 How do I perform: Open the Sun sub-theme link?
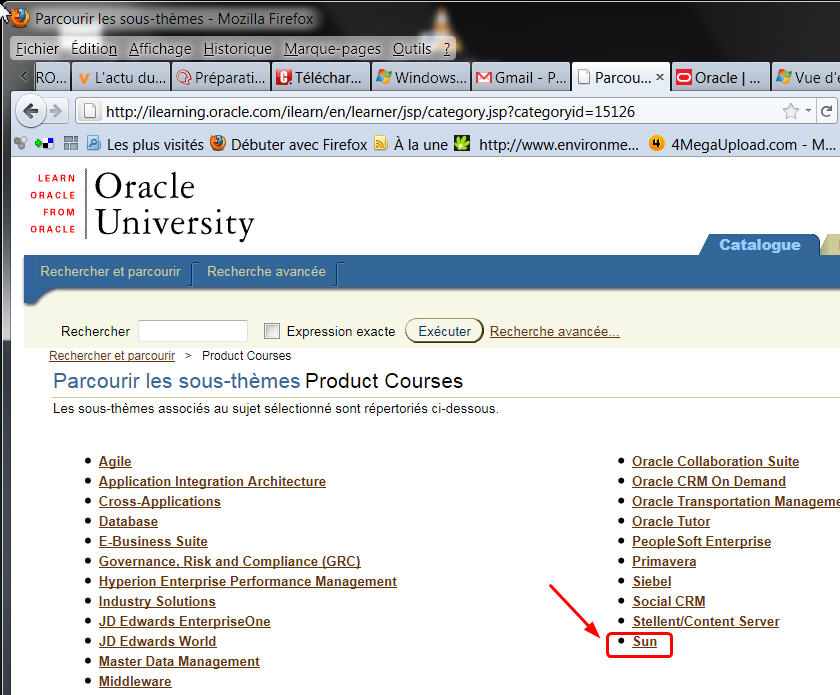coord(644,641)
